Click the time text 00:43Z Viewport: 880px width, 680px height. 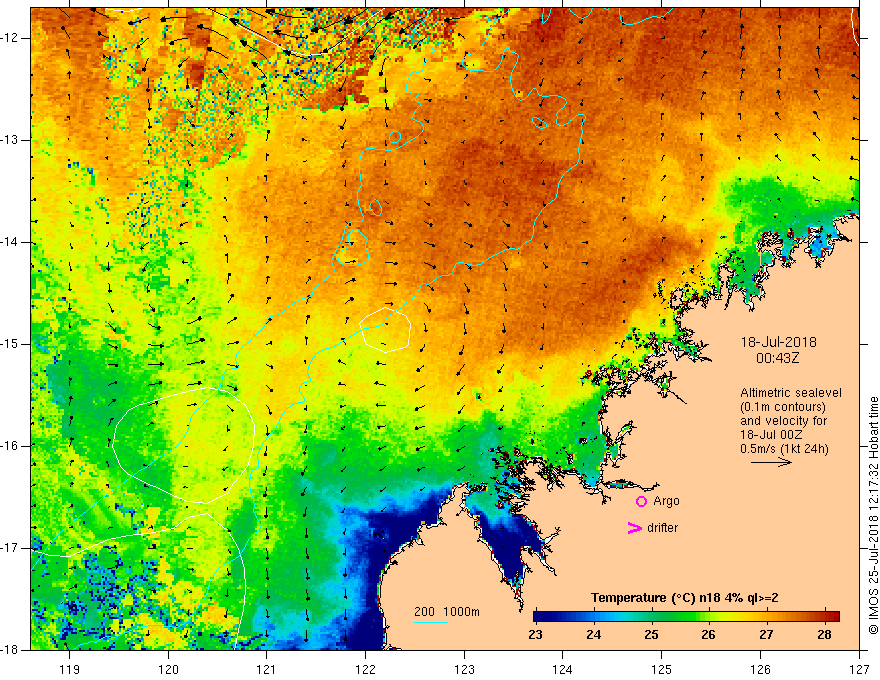click(x=777, y=358)
